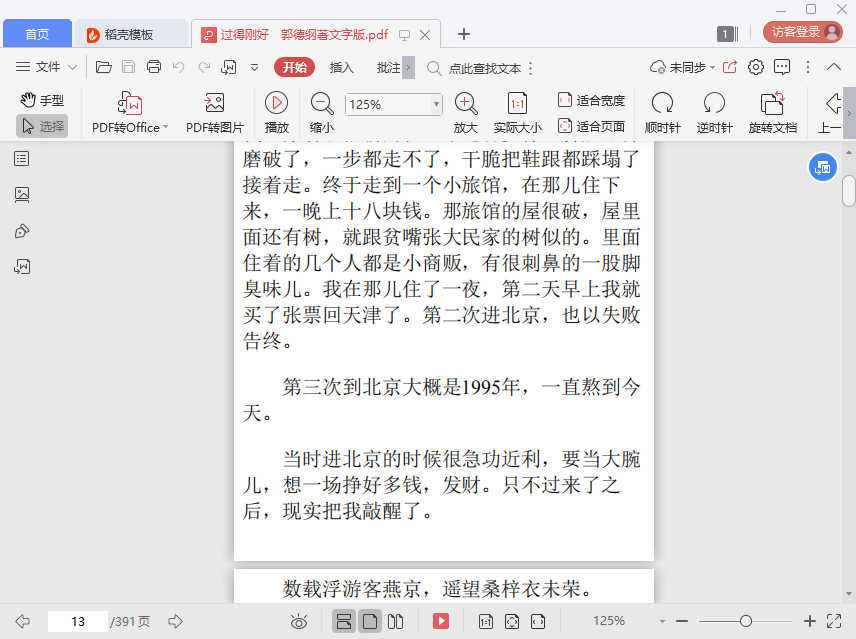The height and width of the screenshot is (639, 856).
Task: Activate the Select tool (选择)
Action: (x=42, y=126)
